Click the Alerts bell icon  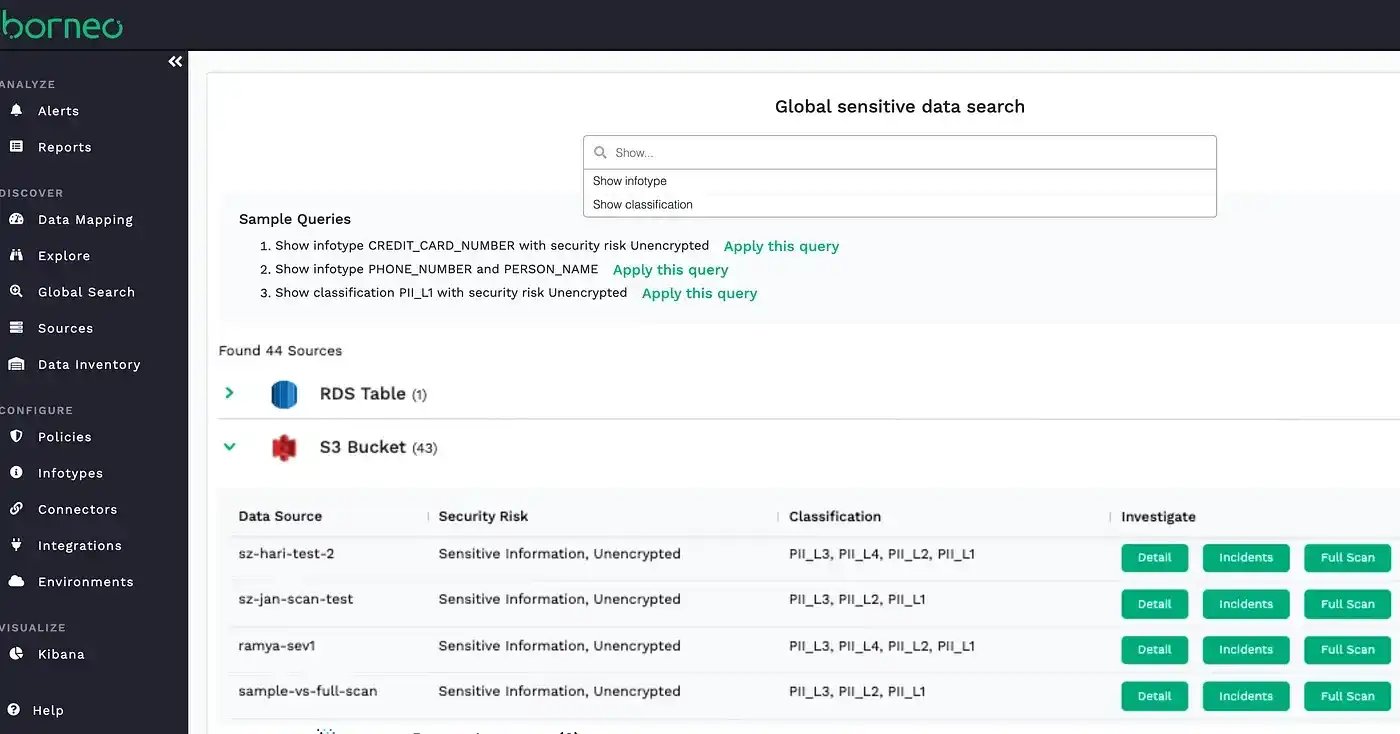click(x=16, y=111)
